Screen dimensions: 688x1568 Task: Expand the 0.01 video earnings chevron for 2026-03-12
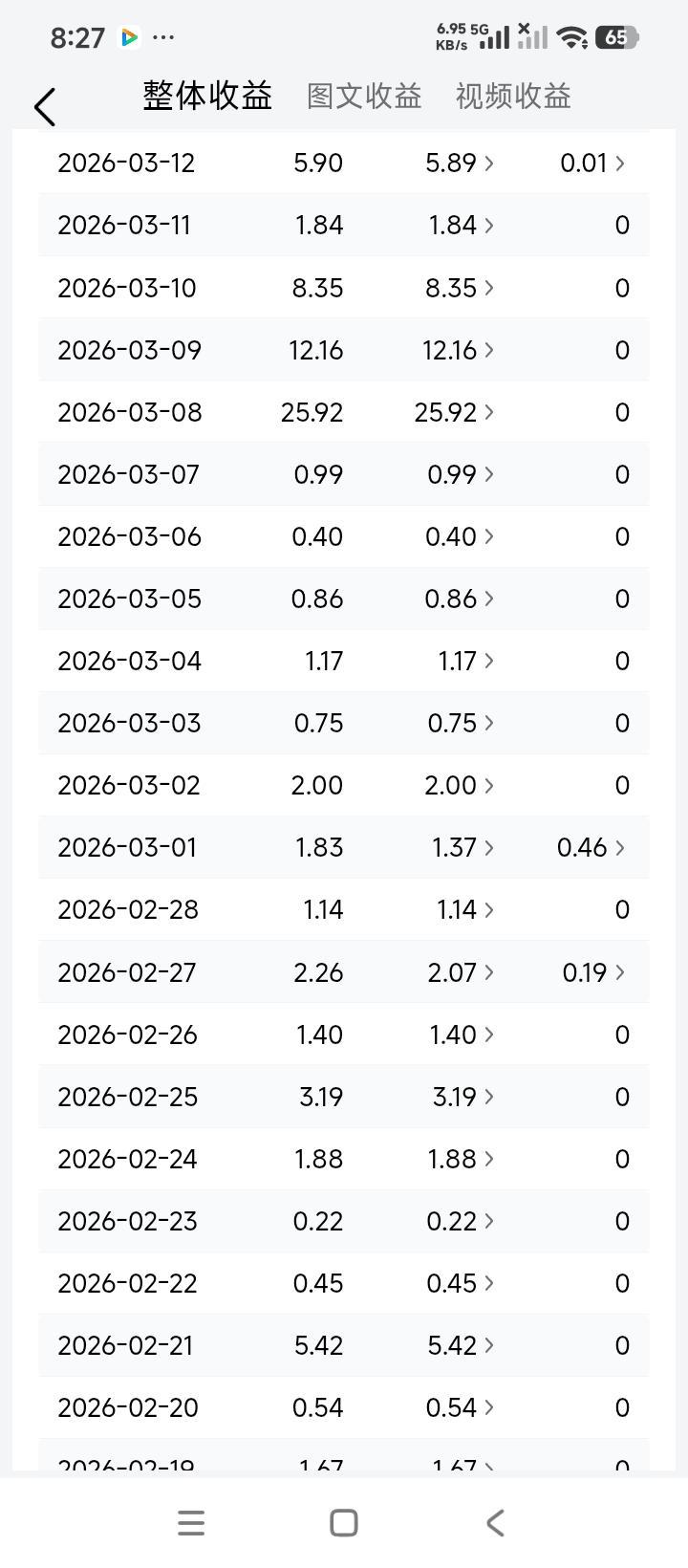[620, 163]
